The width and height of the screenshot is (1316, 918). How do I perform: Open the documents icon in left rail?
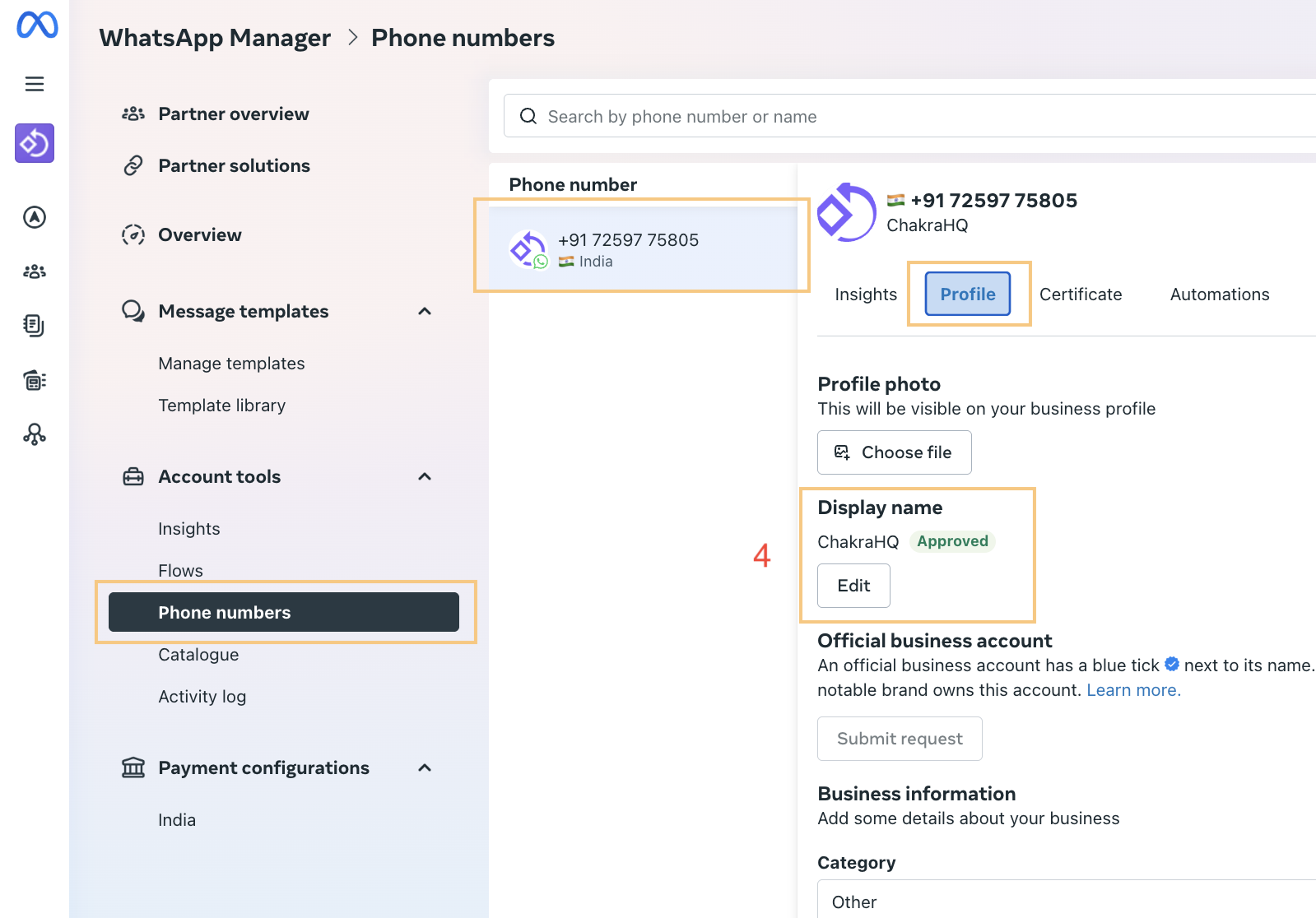35,326
